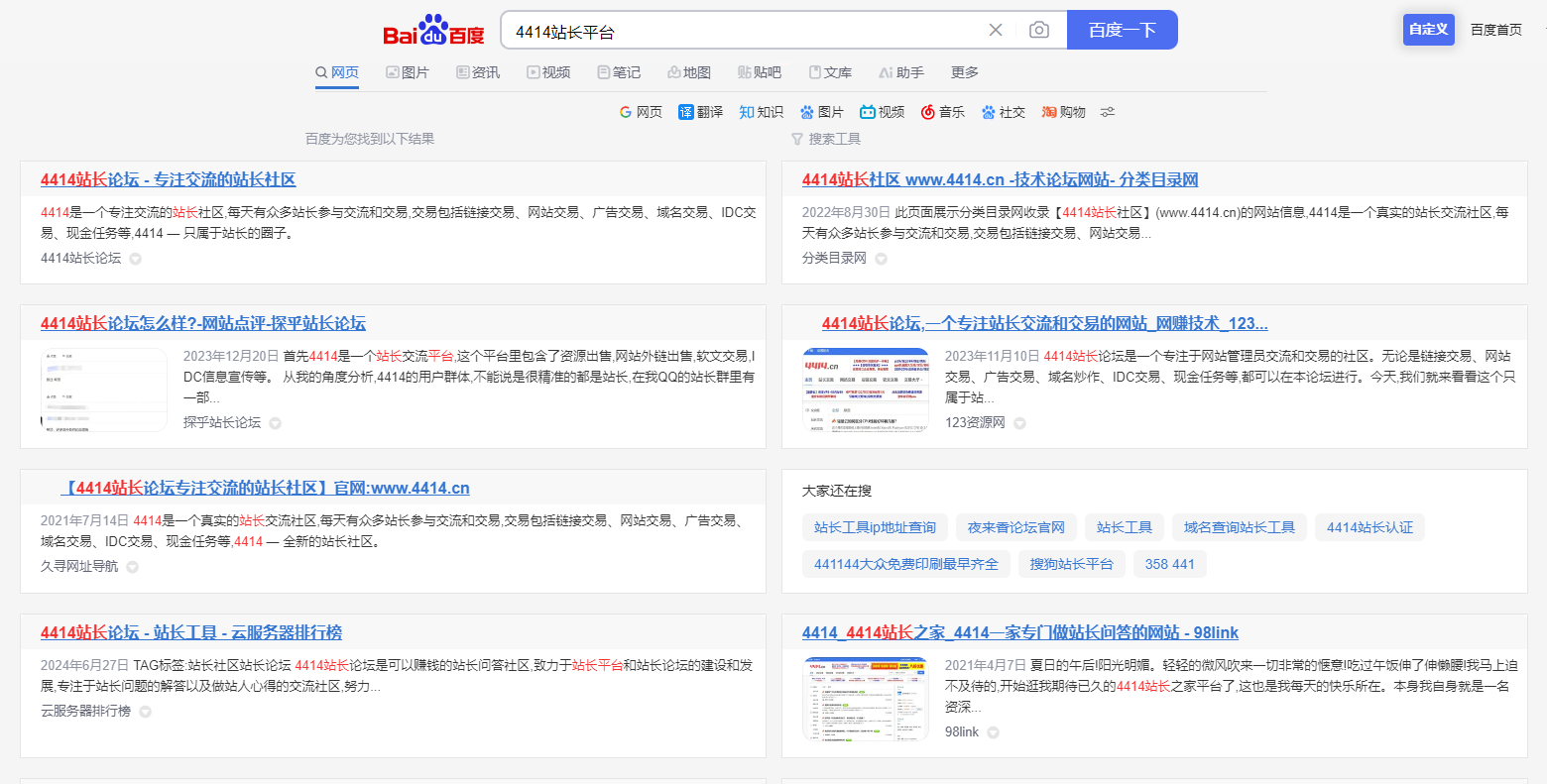Search related term 站长工具ip地址查询
1547x784 pixels.
(875, 527)
